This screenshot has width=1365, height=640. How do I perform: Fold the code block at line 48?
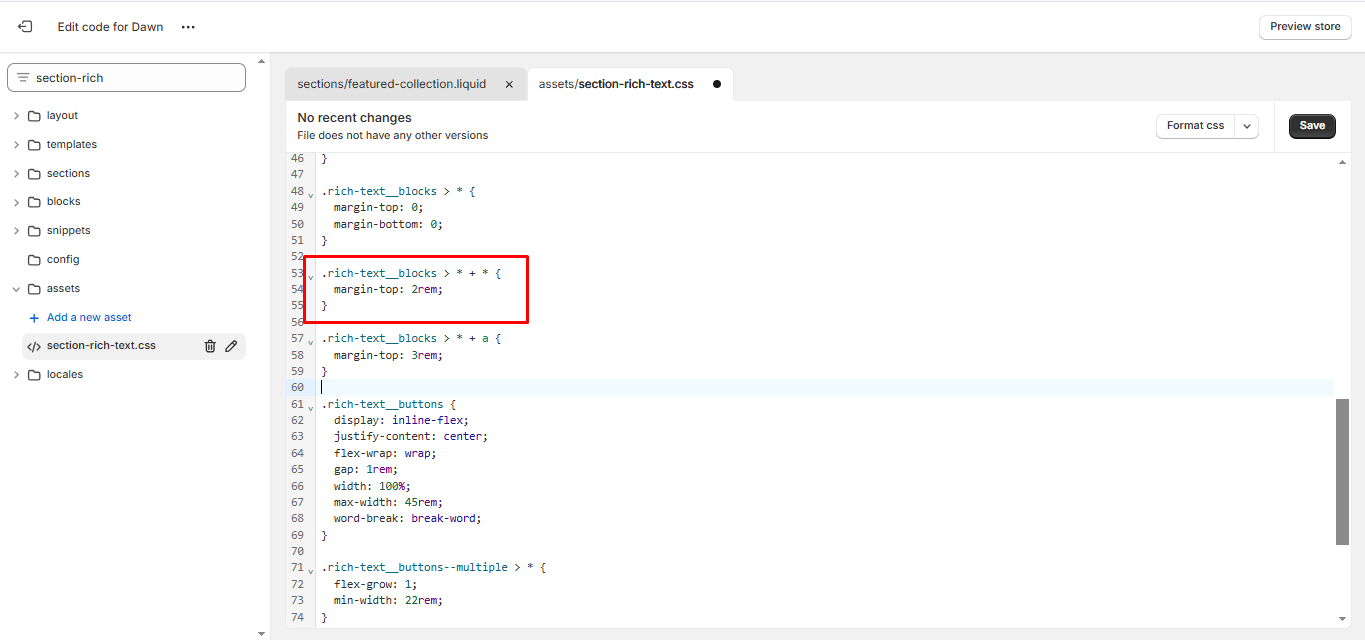tap(311, 194)
